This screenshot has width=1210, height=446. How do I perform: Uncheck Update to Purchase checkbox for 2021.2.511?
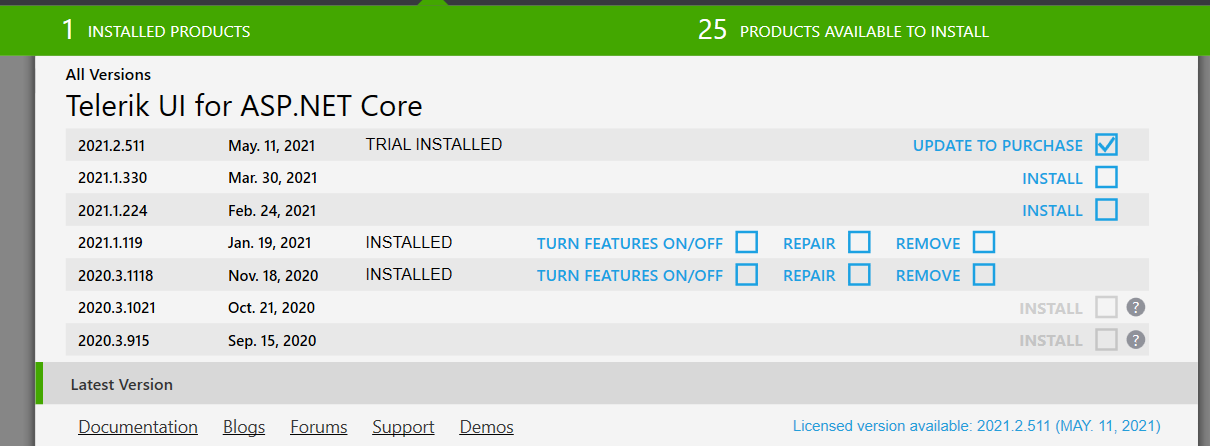[x=1106, y=145]
